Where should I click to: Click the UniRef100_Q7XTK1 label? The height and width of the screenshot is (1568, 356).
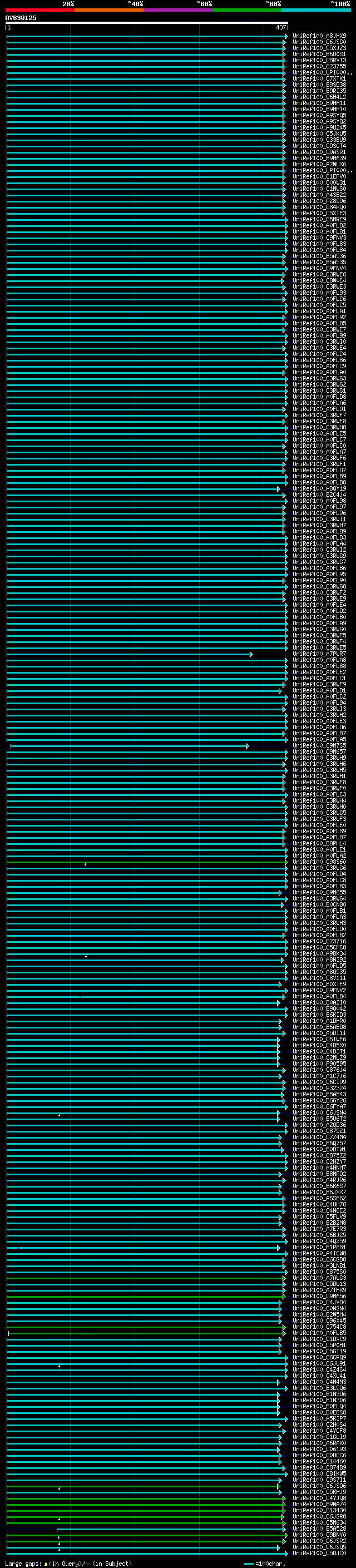tap(319, 78)
